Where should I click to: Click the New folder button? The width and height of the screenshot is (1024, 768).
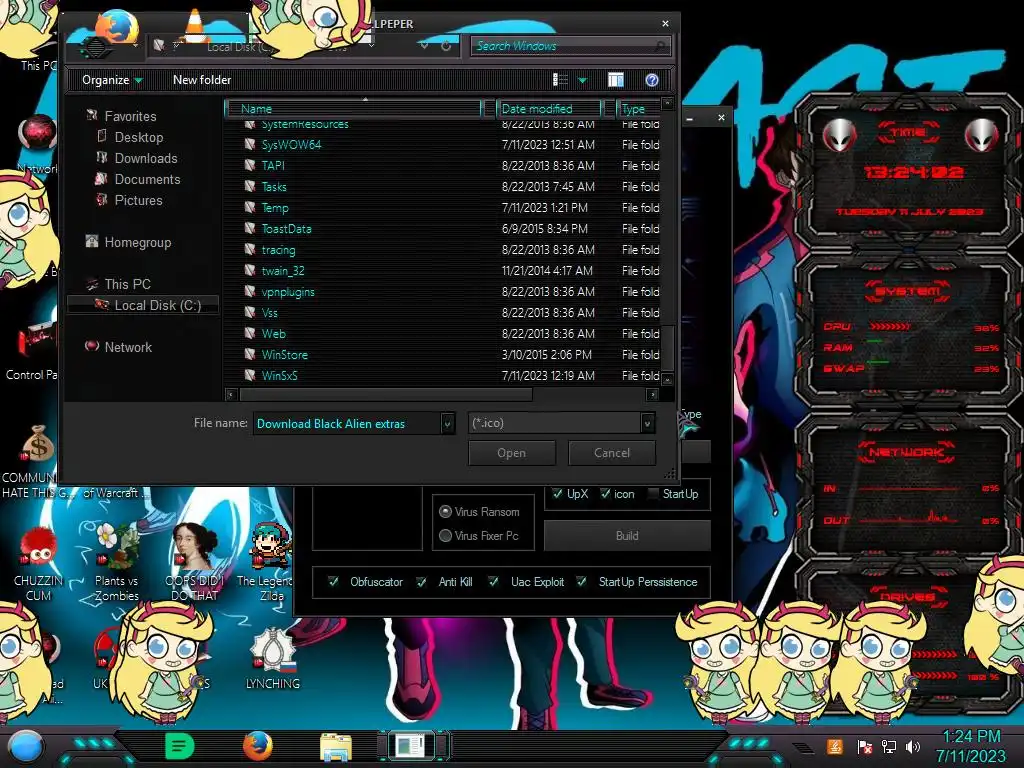202,80
